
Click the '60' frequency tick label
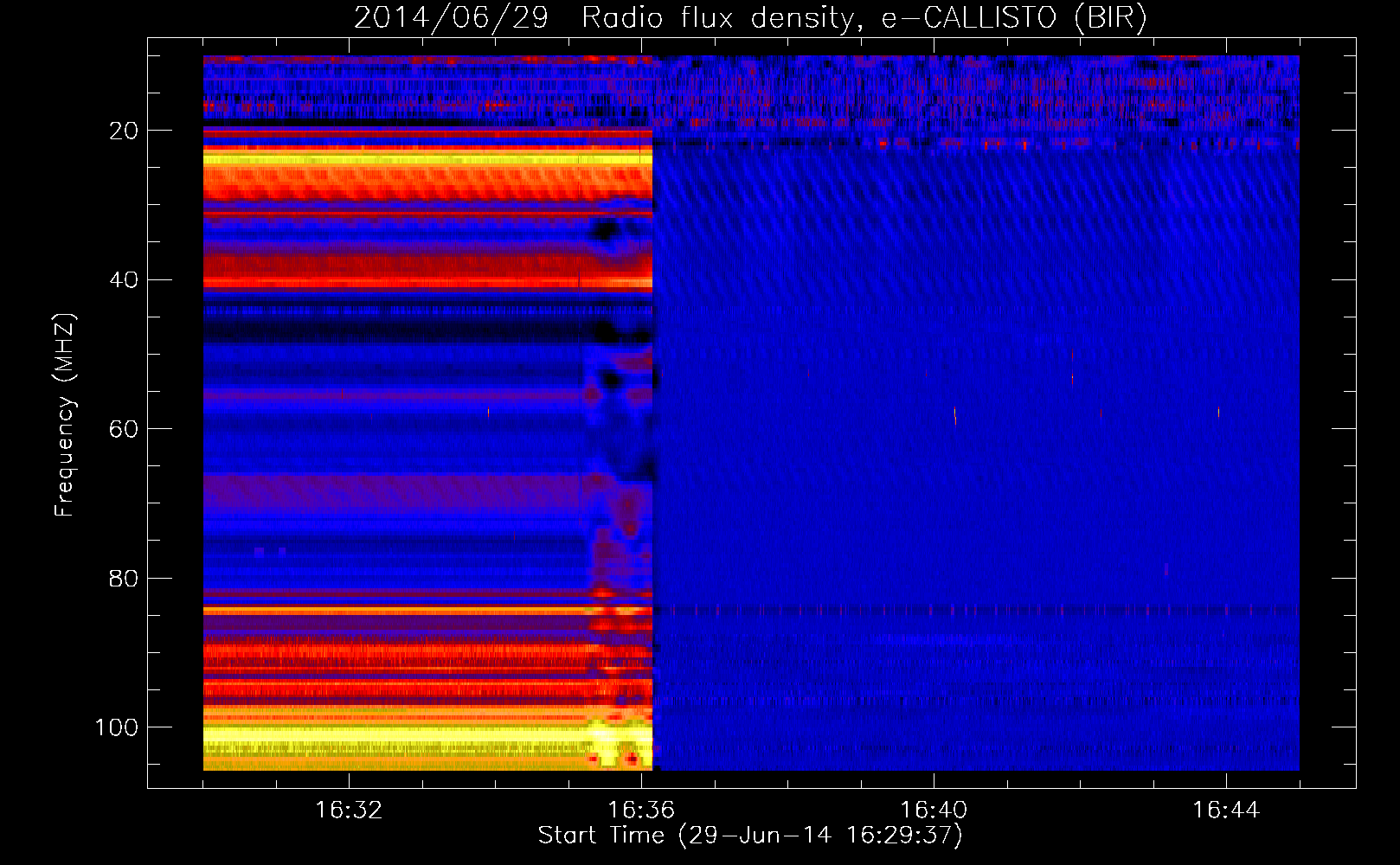point(124,429)
